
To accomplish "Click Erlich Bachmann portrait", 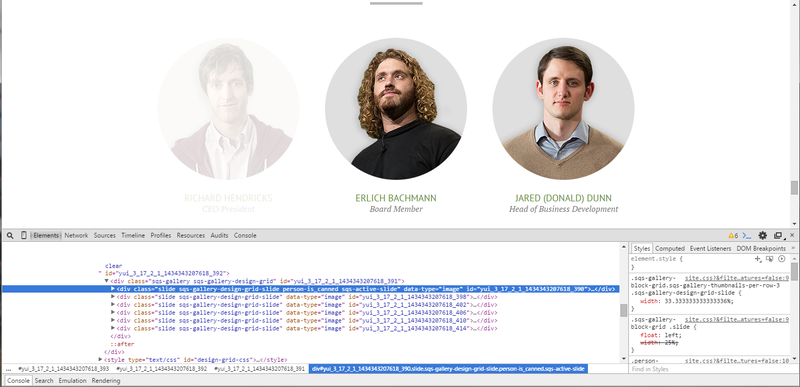I will 396,109.
